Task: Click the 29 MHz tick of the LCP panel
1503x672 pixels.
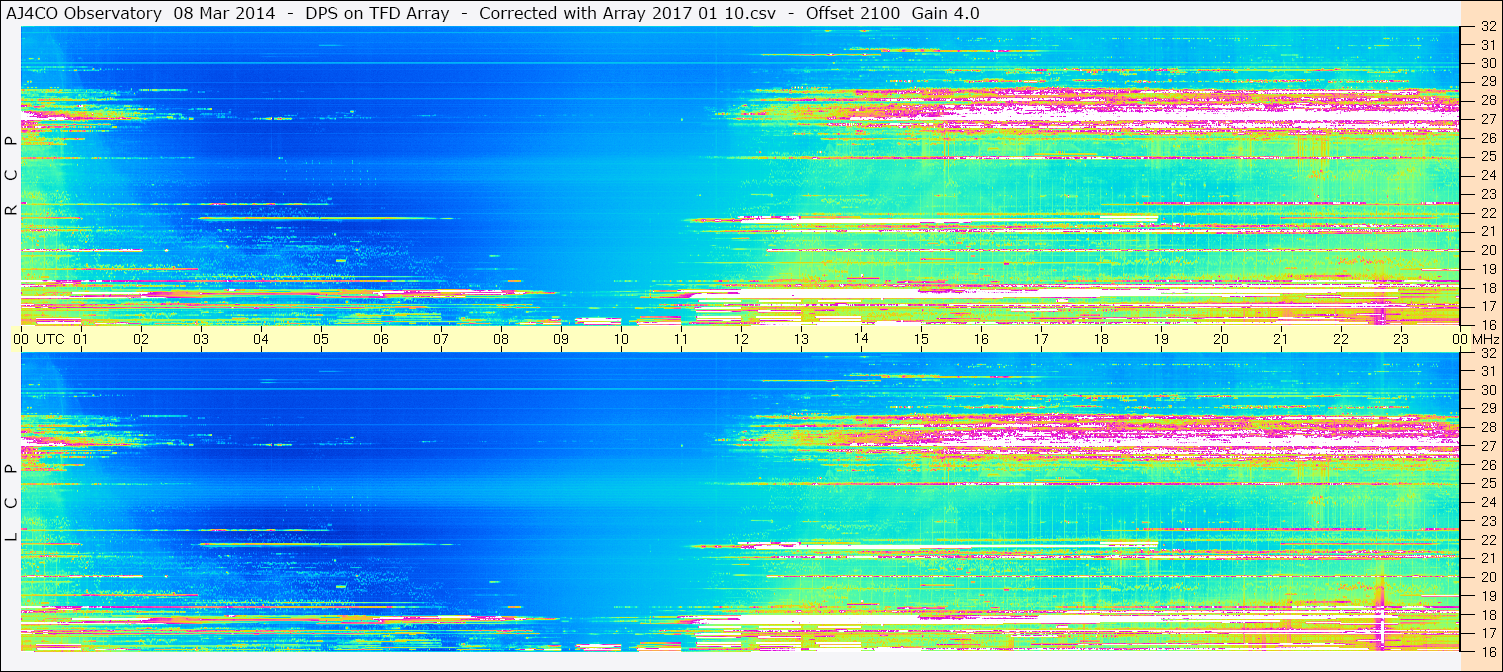Action: (x=1487, y=409)
